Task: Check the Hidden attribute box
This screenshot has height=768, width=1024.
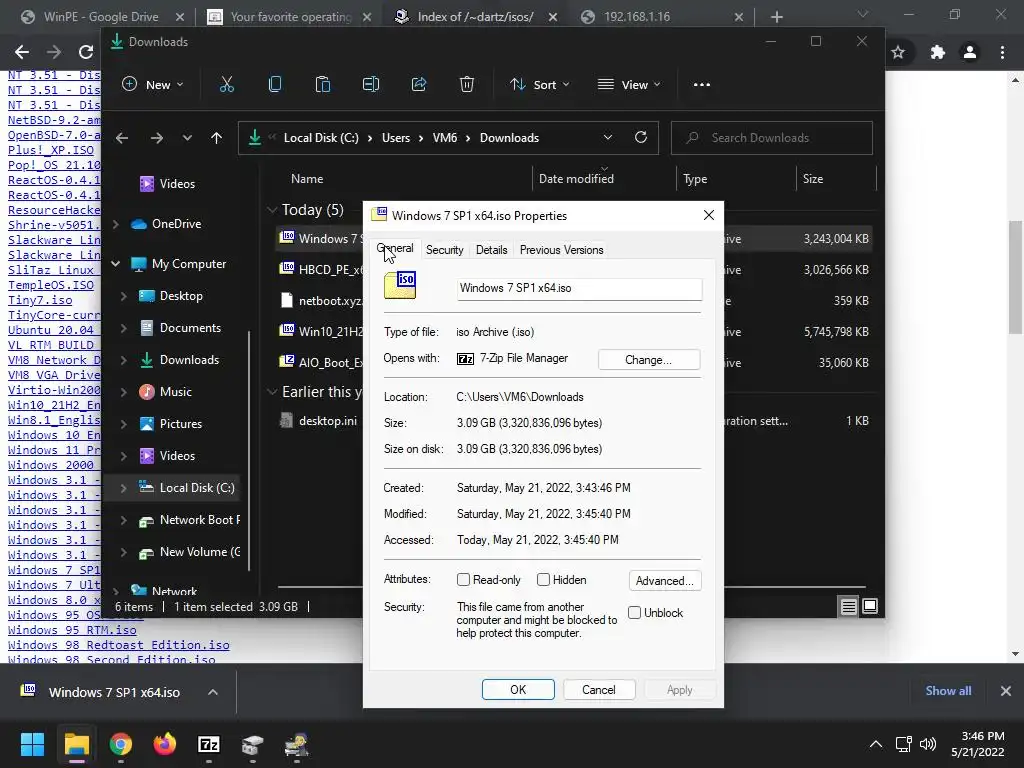Action: [543, 580]
